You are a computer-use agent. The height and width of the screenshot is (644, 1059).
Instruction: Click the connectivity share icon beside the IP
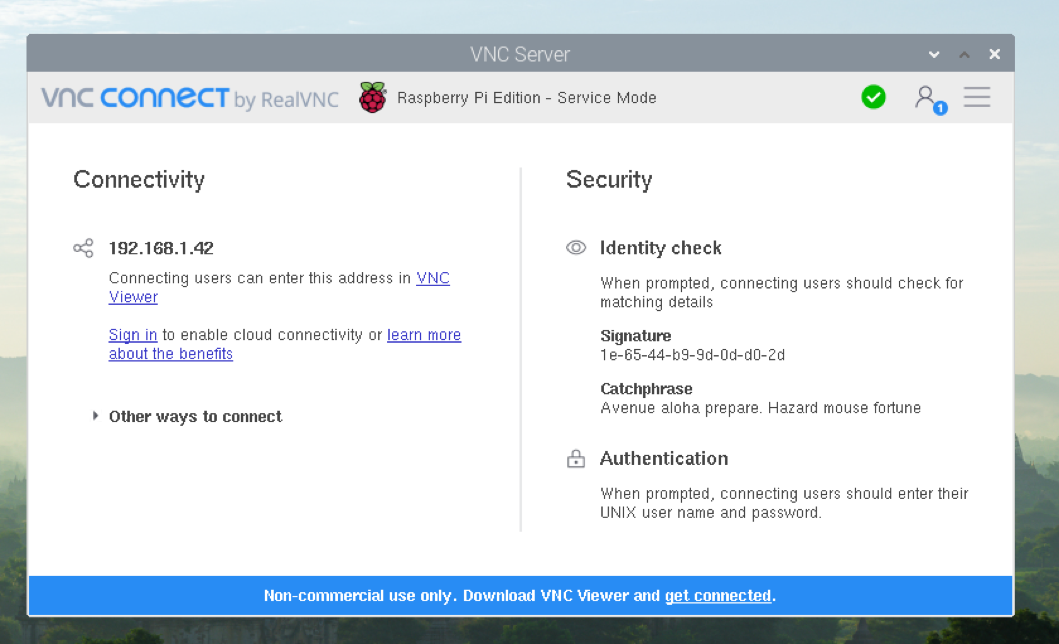[x=83, y=246]
